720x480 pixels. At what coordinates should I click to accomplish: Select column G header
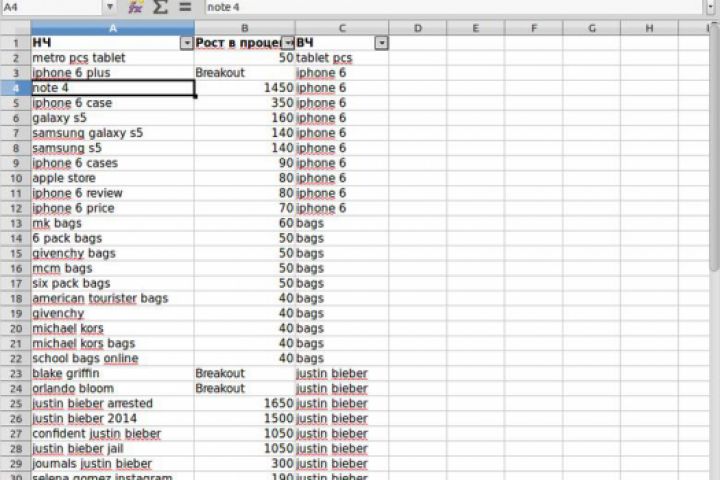point(591,28)
